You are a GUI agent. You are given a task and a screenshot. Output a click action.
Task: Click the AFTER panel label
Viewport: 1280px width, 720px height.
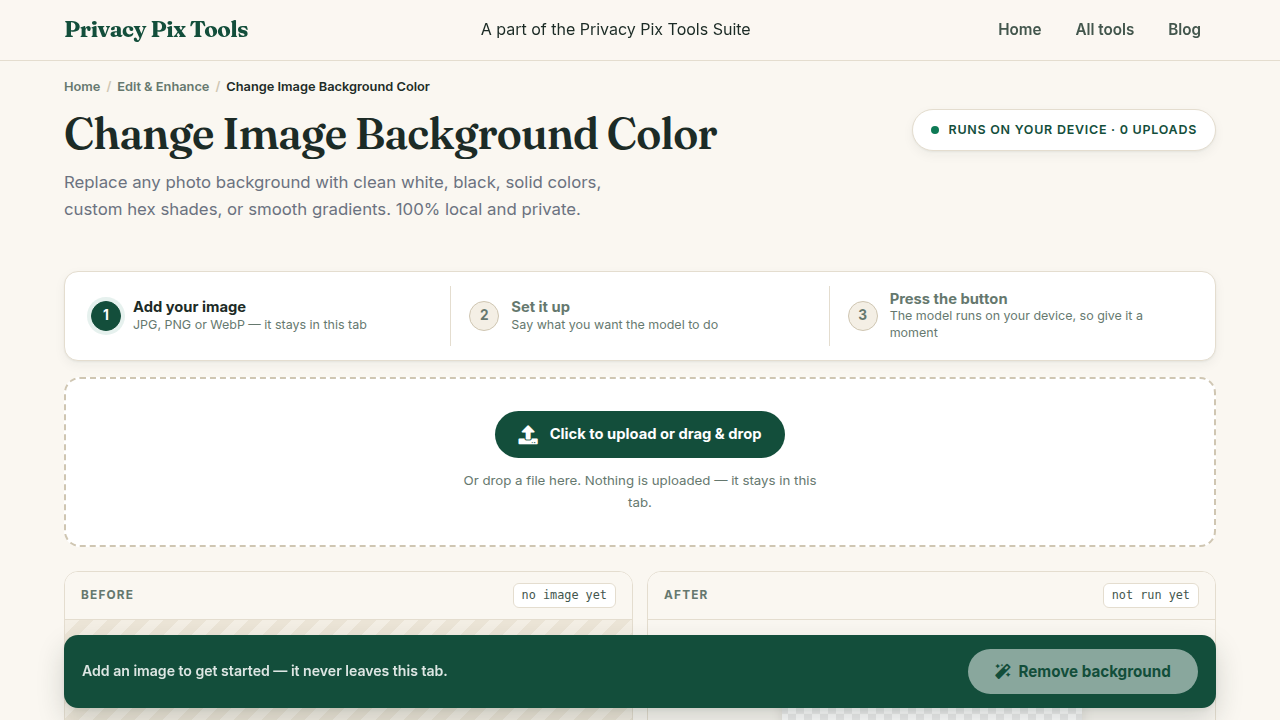tap(686, 595)
